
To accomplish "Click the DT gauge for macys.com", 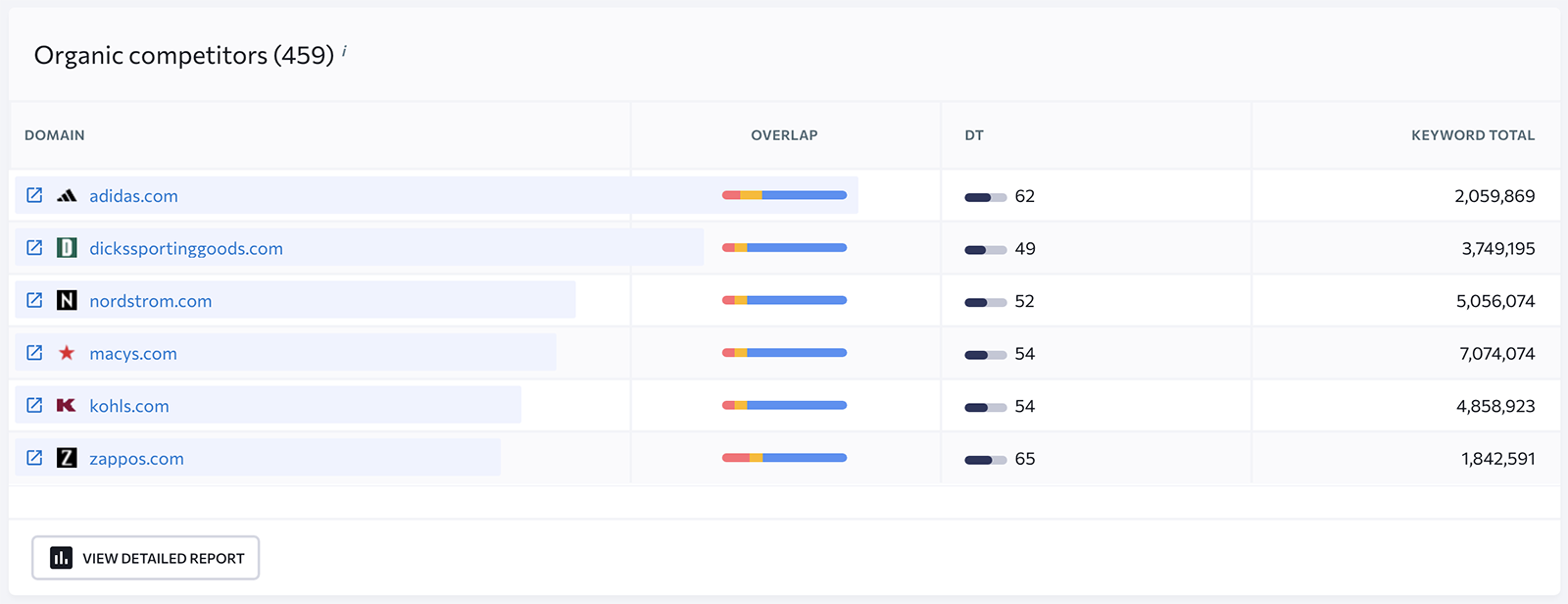I will point(986,355).
